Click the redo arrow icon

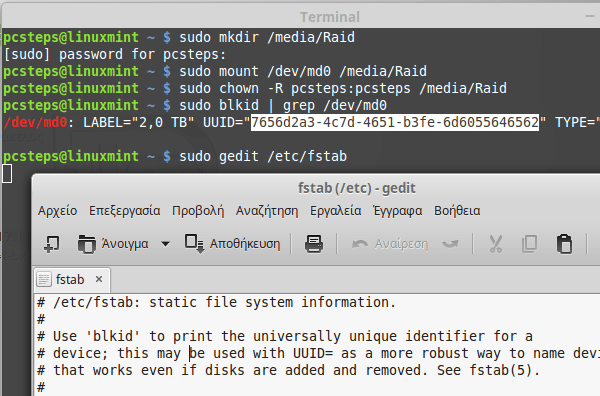point(450,244)
